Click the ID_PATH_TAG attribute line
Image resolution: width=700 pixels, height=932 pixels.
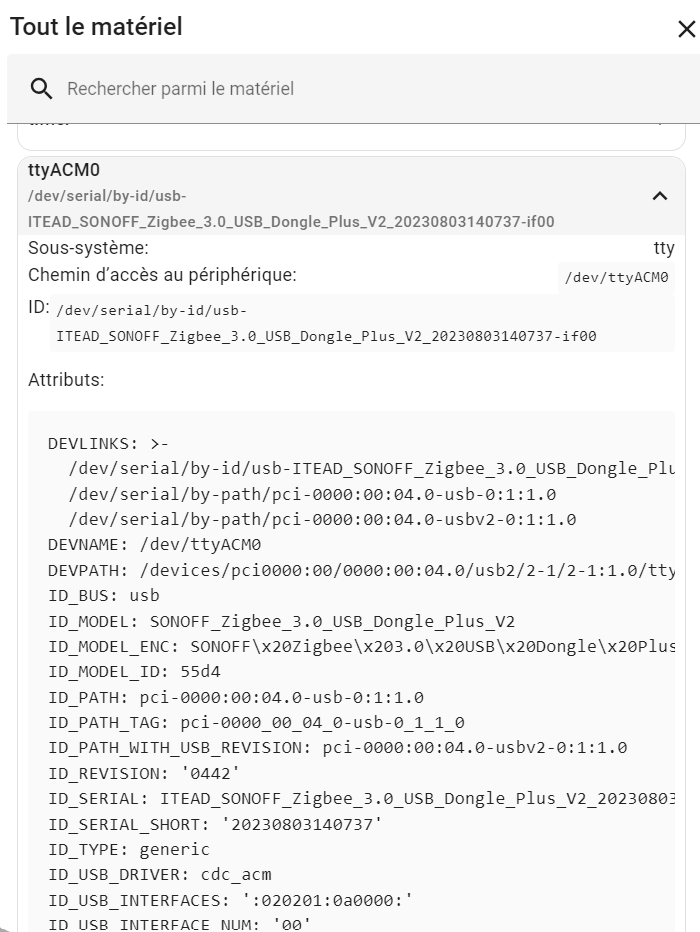click(256, 722)
